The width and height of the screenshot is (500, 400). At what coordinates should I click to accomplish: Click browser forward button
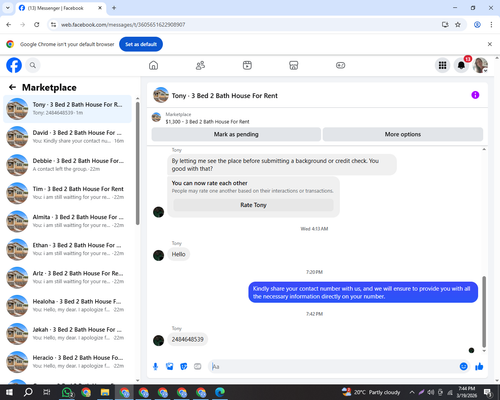tap(23, 25)
